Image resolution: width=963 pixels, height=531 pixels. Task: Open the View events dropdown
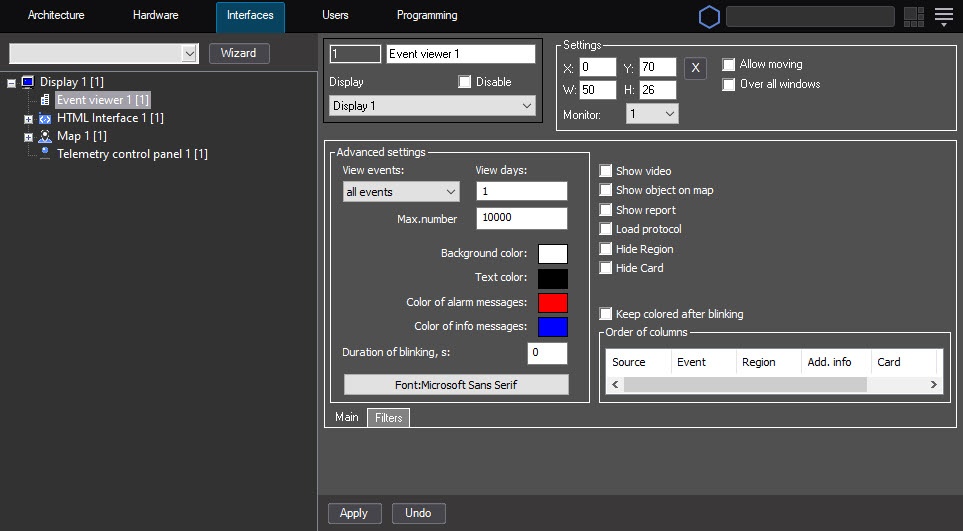pos(400,192)
